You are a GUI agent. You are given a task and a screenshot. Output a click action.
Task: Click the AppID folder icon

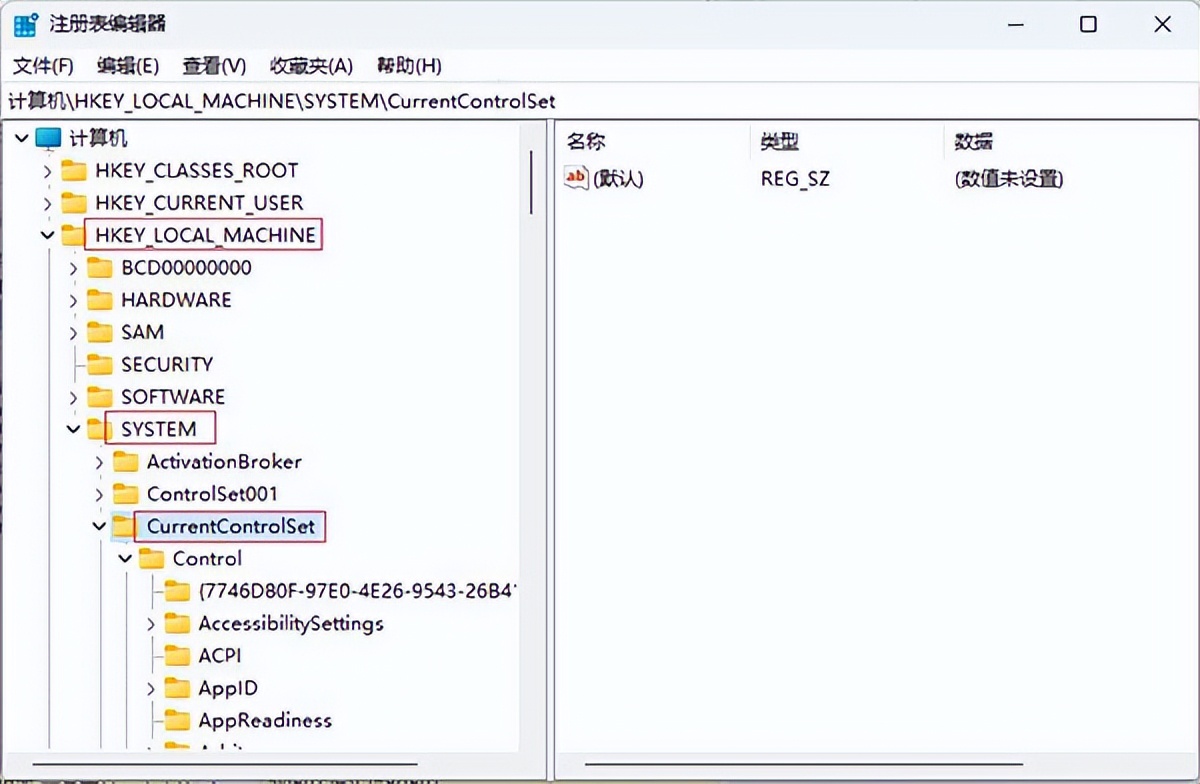[x=177, y=688]
